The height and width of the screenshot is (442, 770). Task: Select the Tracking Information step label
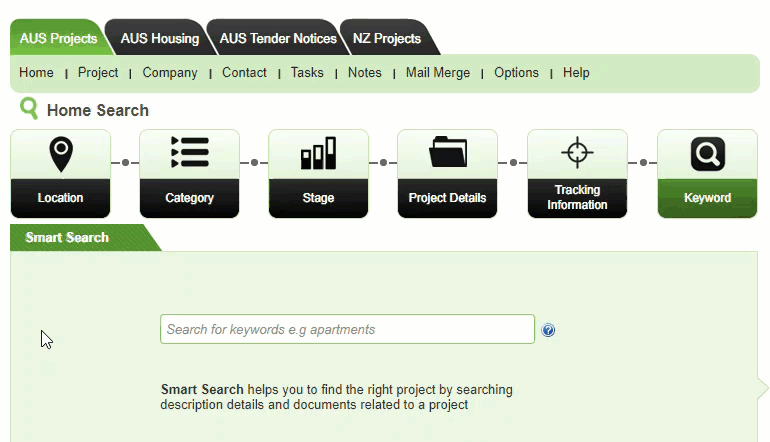point(578,197)
